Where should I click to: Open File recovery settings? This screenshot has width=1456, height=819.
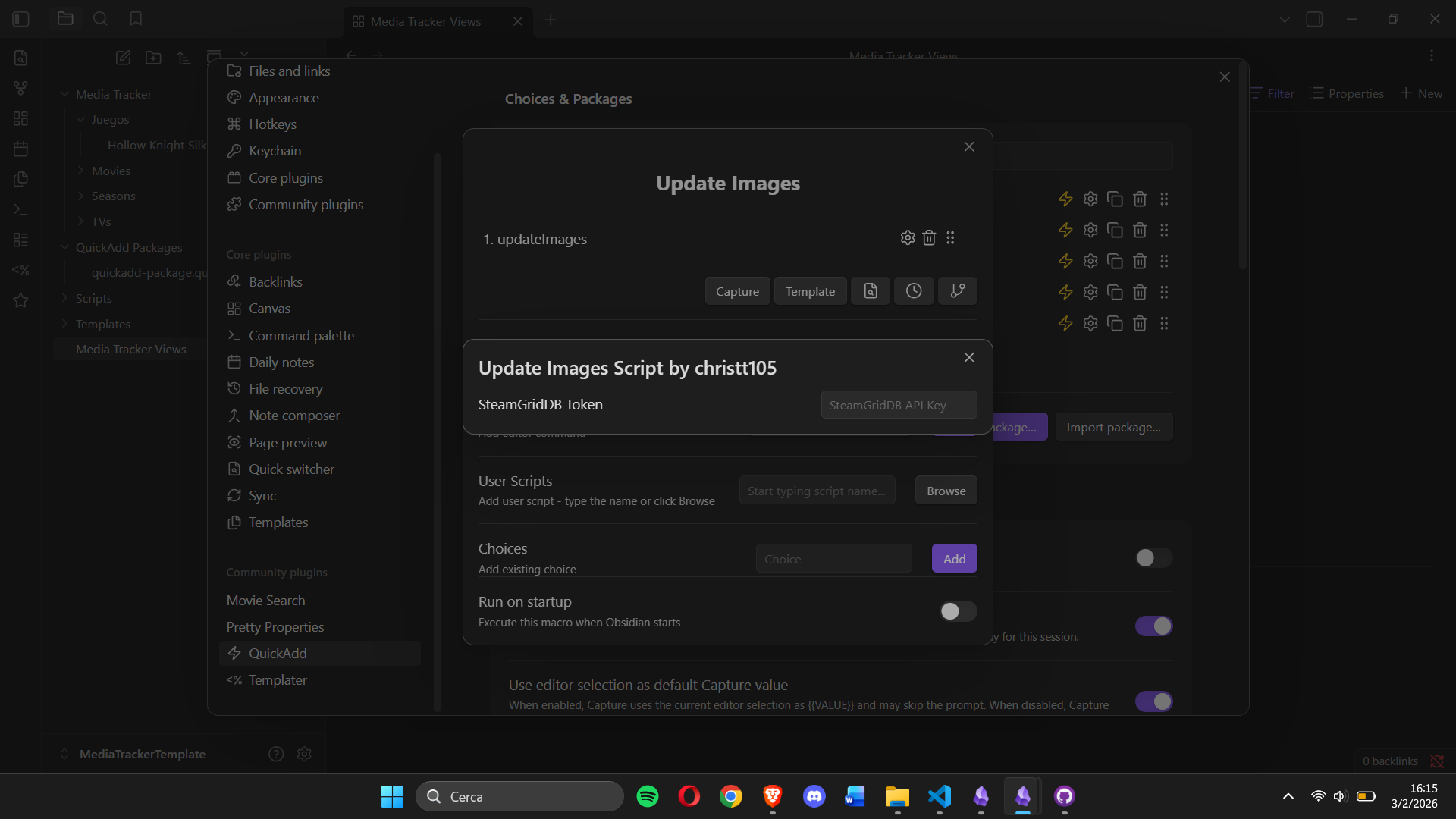pos(285,389)
